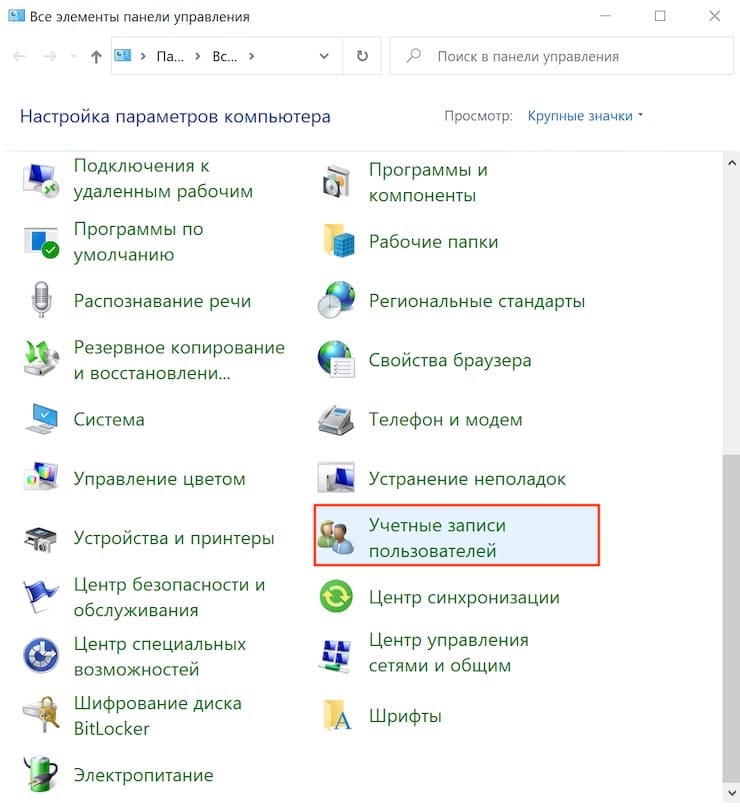This screenshot has width=740, height=807.
Task: Click the Резервное копирование и восстановление icon
Action: pyautogui.click(x=41, y=359)
